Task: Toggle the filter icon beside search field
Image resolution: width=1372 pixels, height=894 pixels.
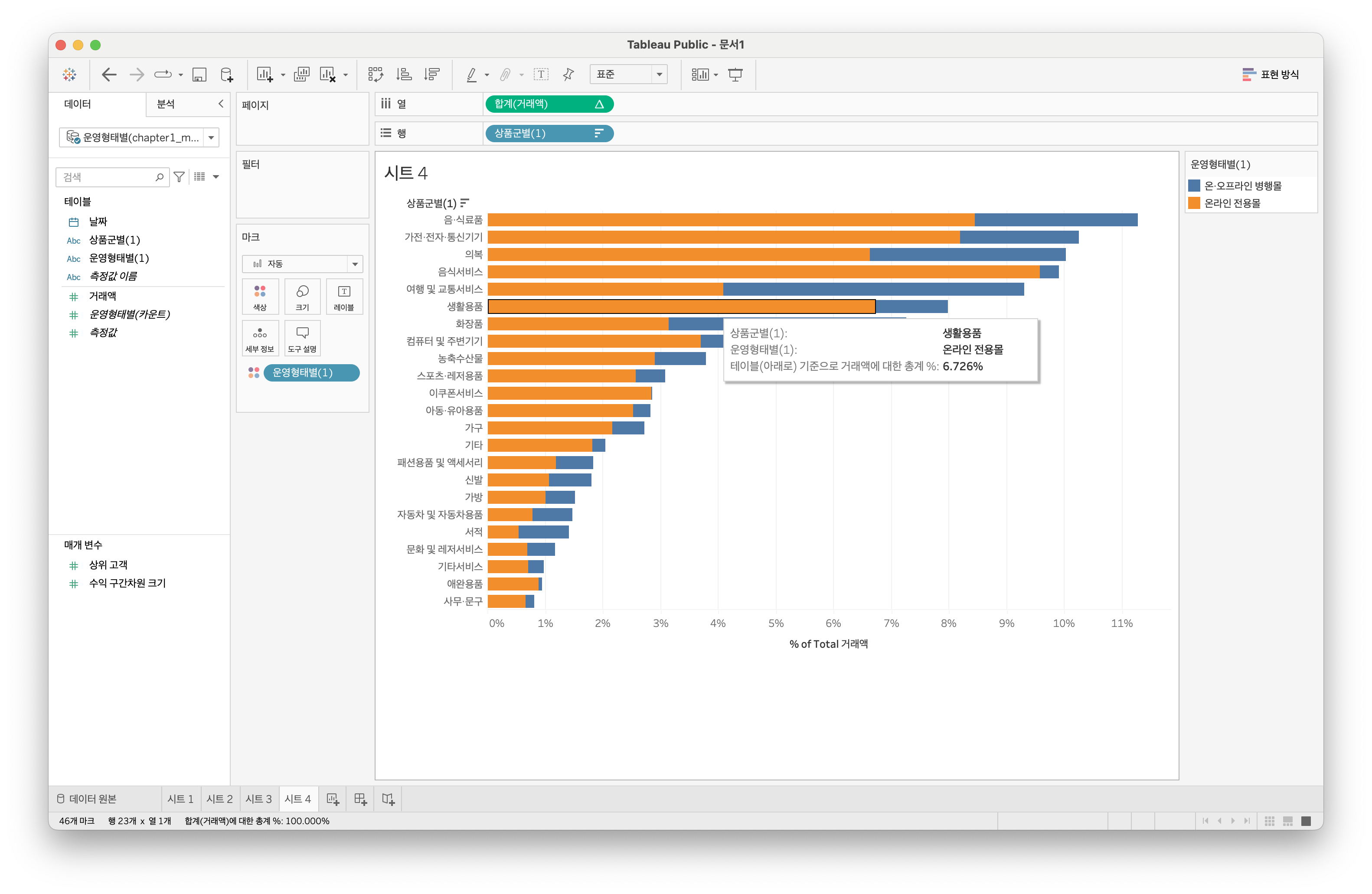Action: (x=179, y=177)
